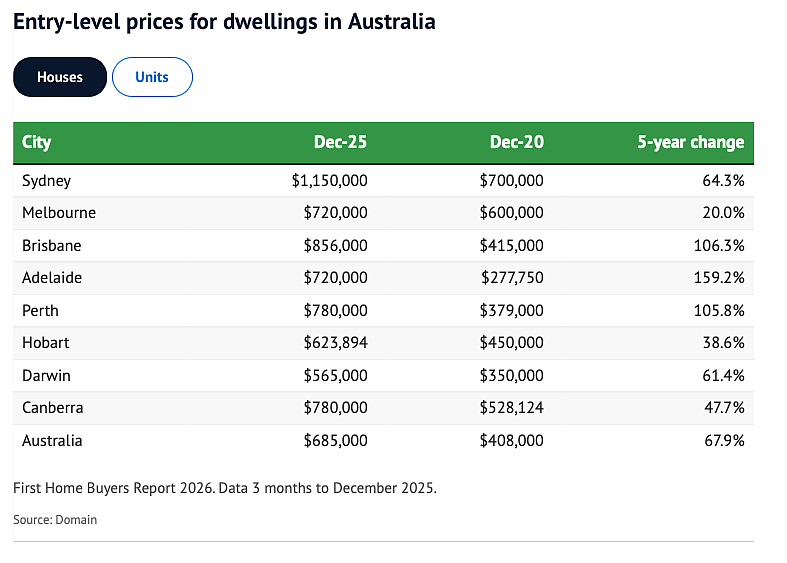This screenshot has height=563, width=787.
Task: Click the Dec-20 column header
Action: (516, 142)
